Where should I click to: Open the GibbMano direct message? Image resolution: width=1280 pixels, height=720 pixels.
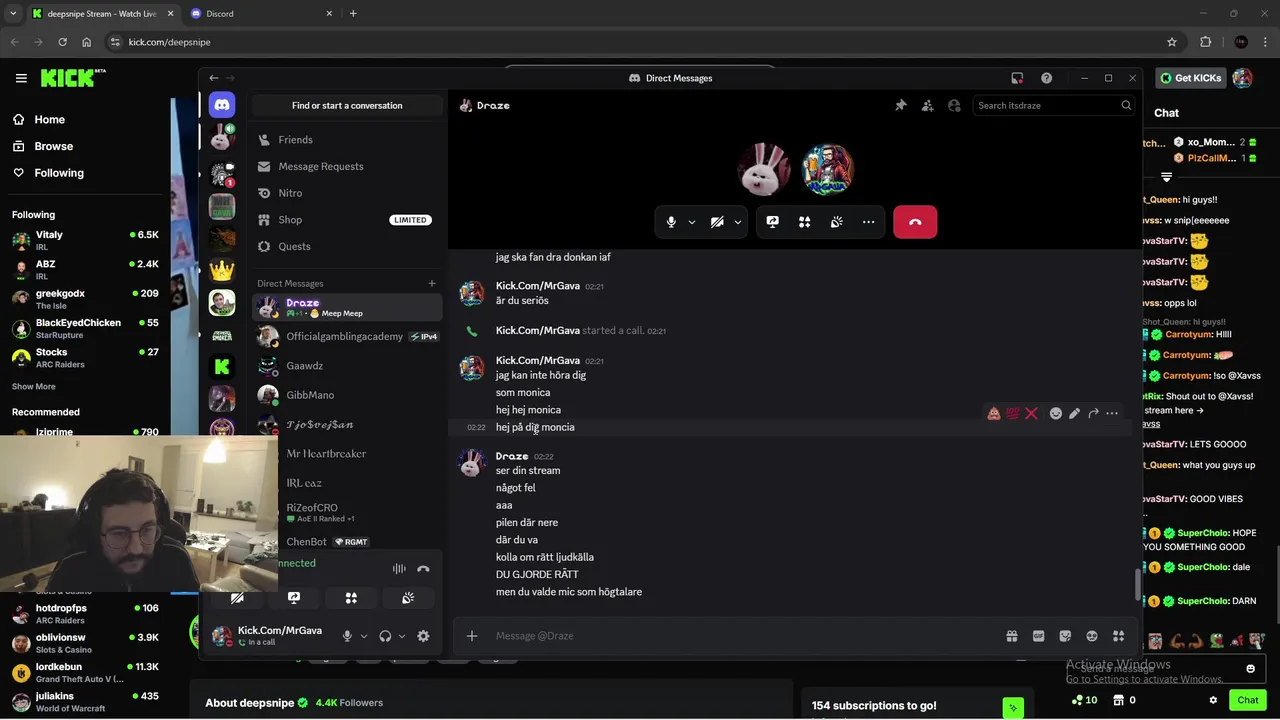tap(347, 395)
